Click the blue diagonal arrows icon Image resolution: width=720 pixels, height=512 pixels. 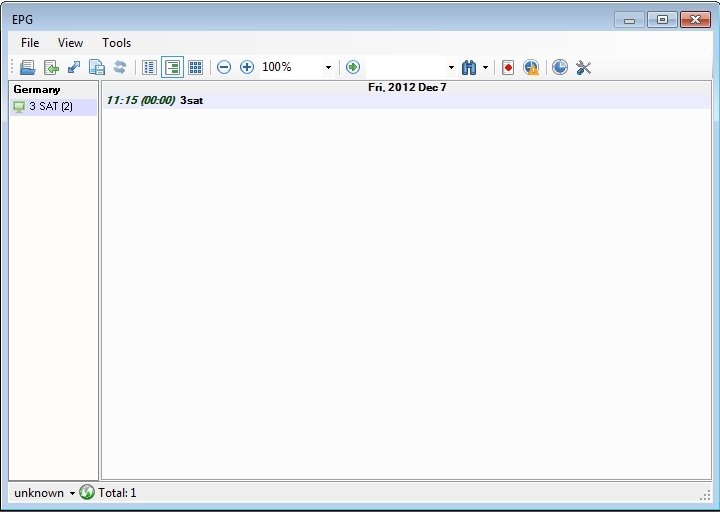tap(74, 68)
